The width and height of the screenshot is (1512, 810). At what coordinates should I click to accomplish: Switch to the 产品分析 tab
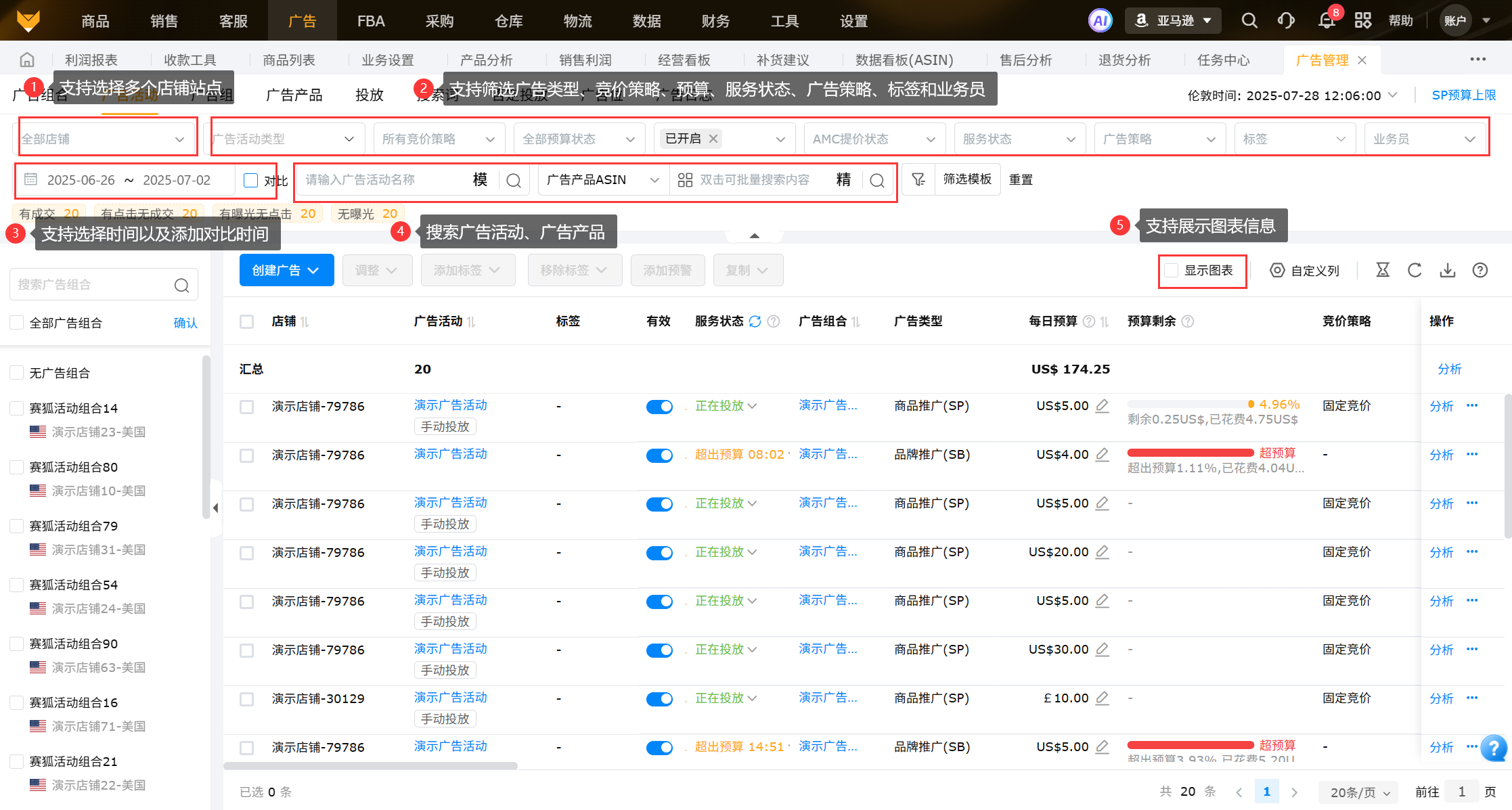tap(486, 60)
